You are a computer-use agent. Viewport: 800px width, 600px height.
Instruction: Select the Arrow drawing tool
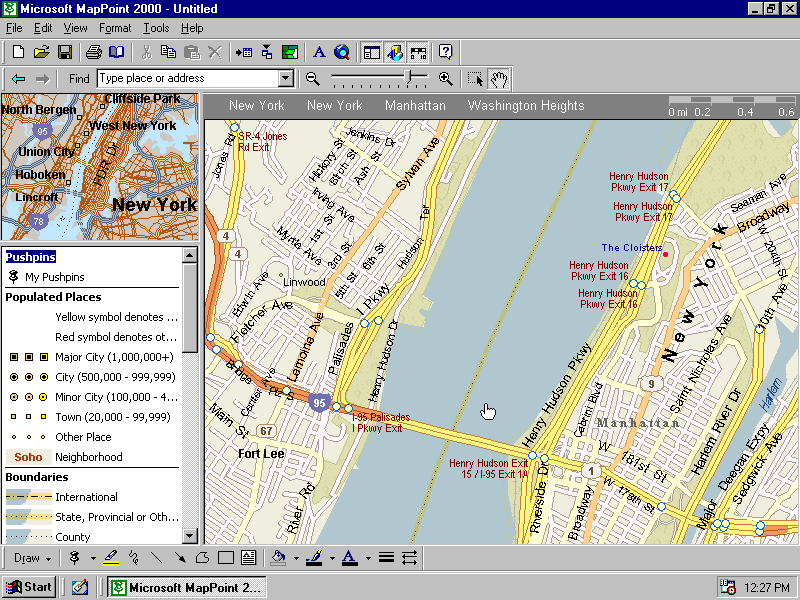coord(180,558)
